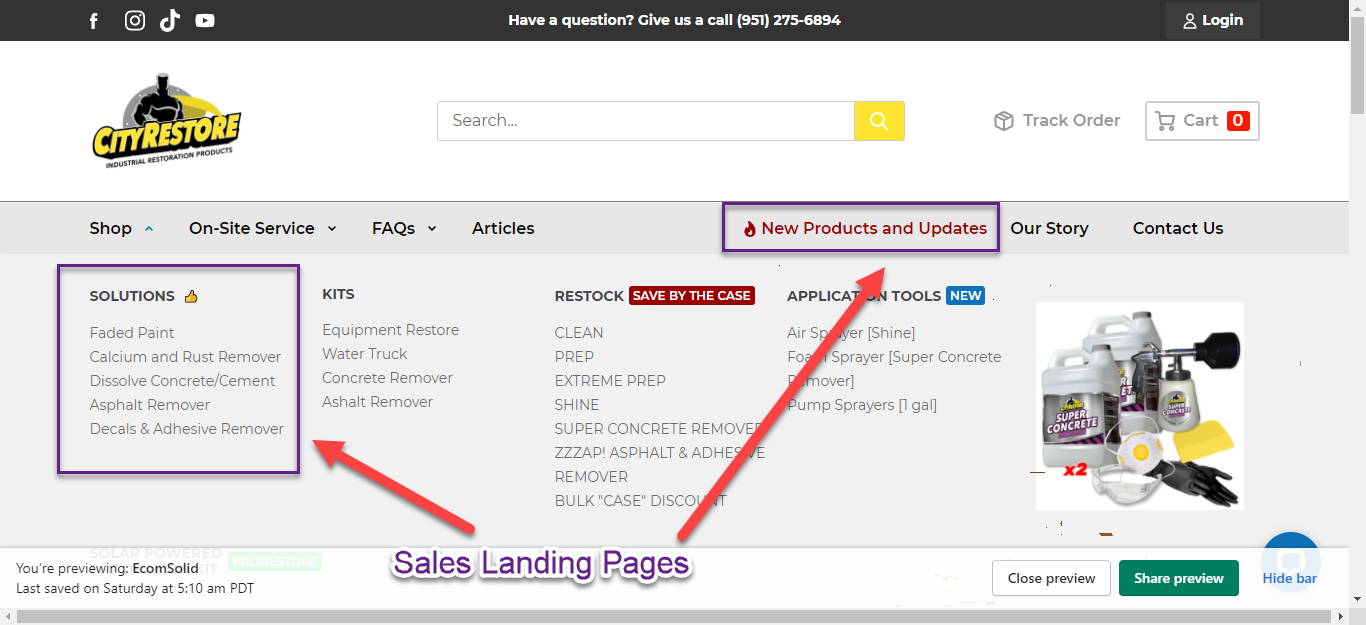1366x625 pixels.
Task: Click the KITS column heading
Action: tap(338, 294)
